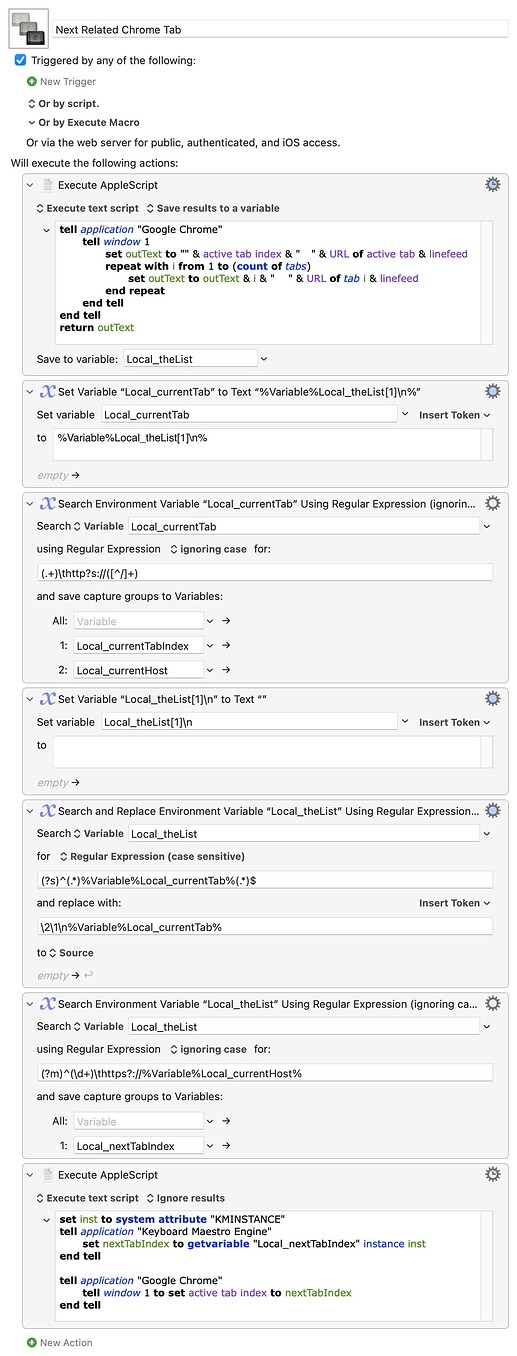Click the '(?s)^(.*)%Variable%Local_currentTab%(.*)$' search field
Screen dimensions: 517x1356
(264, 880)
